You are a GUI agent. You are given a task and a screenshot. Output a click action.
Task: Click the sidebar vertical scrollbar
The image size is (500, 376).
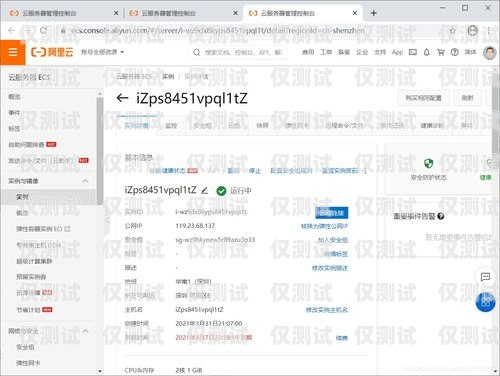click(x=100, y=150)
